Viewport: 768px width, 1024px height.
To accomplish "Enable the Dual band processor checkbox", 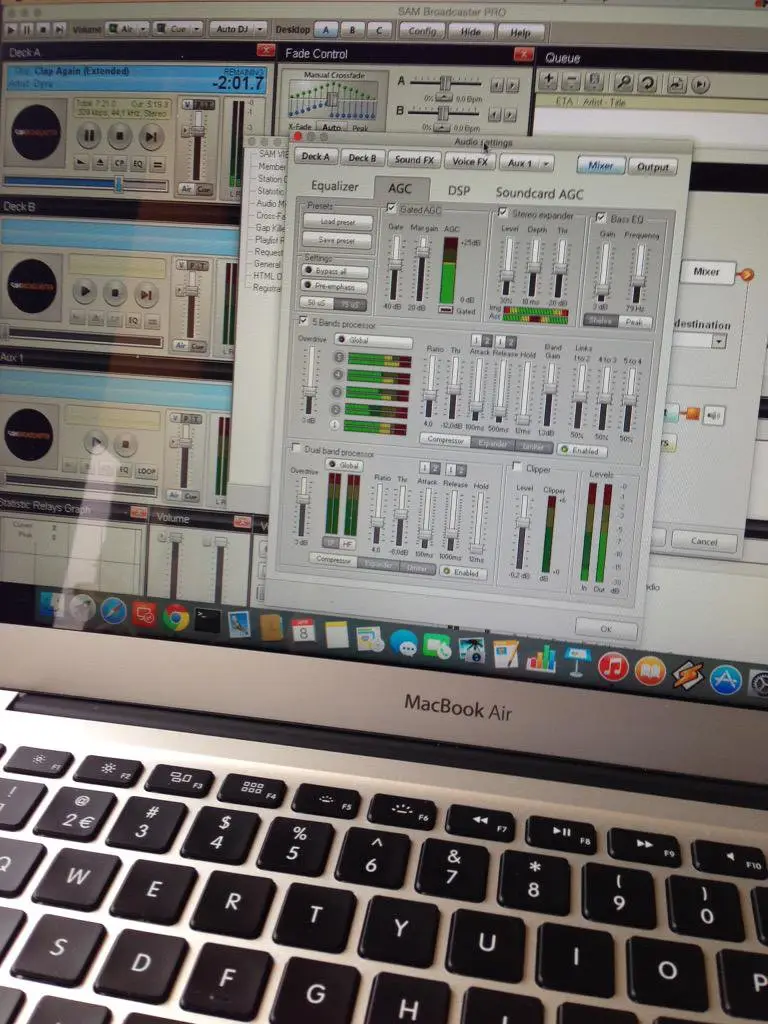I will click(x=295, y=447).
